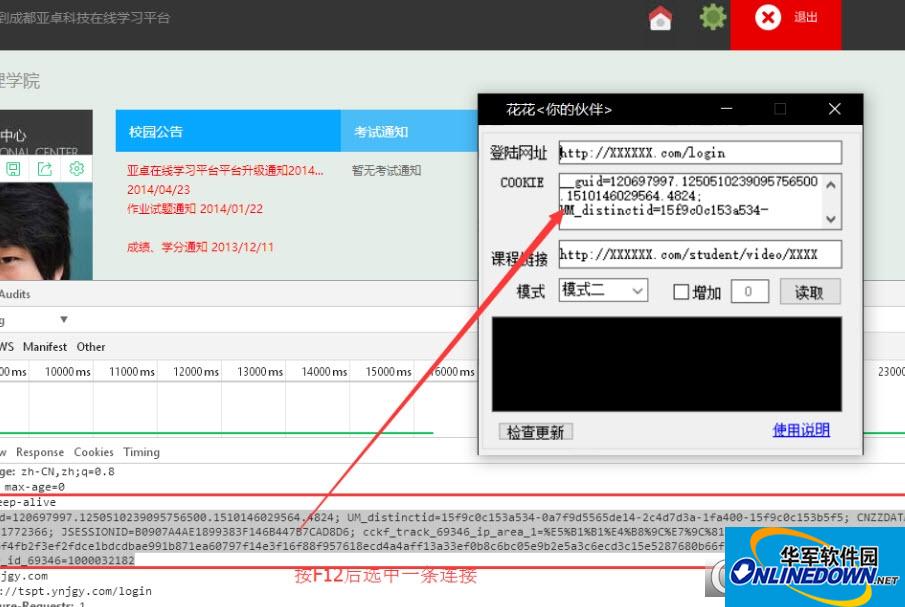This screenshot has height=607, width=905.
Task: Expand the dropdown arrow below Audits
Action: (63, 319)
